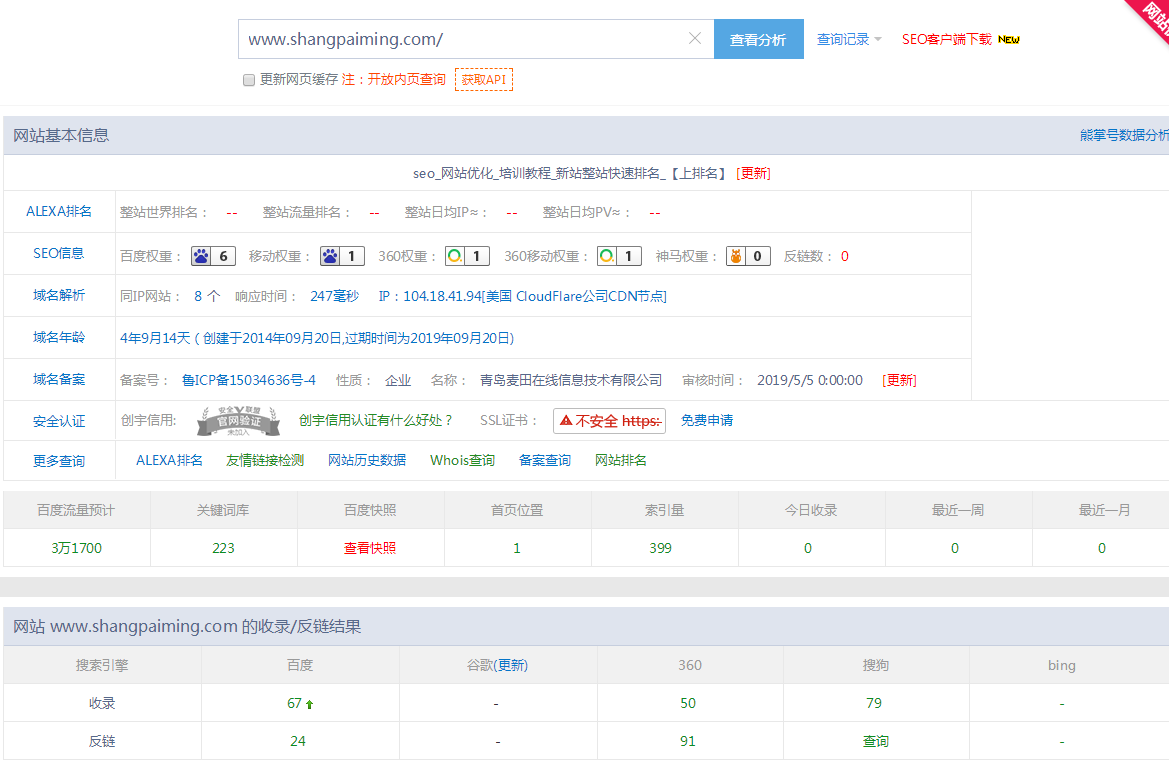
Task: Click Baidu indexed count 67
Action: (294, 704)
